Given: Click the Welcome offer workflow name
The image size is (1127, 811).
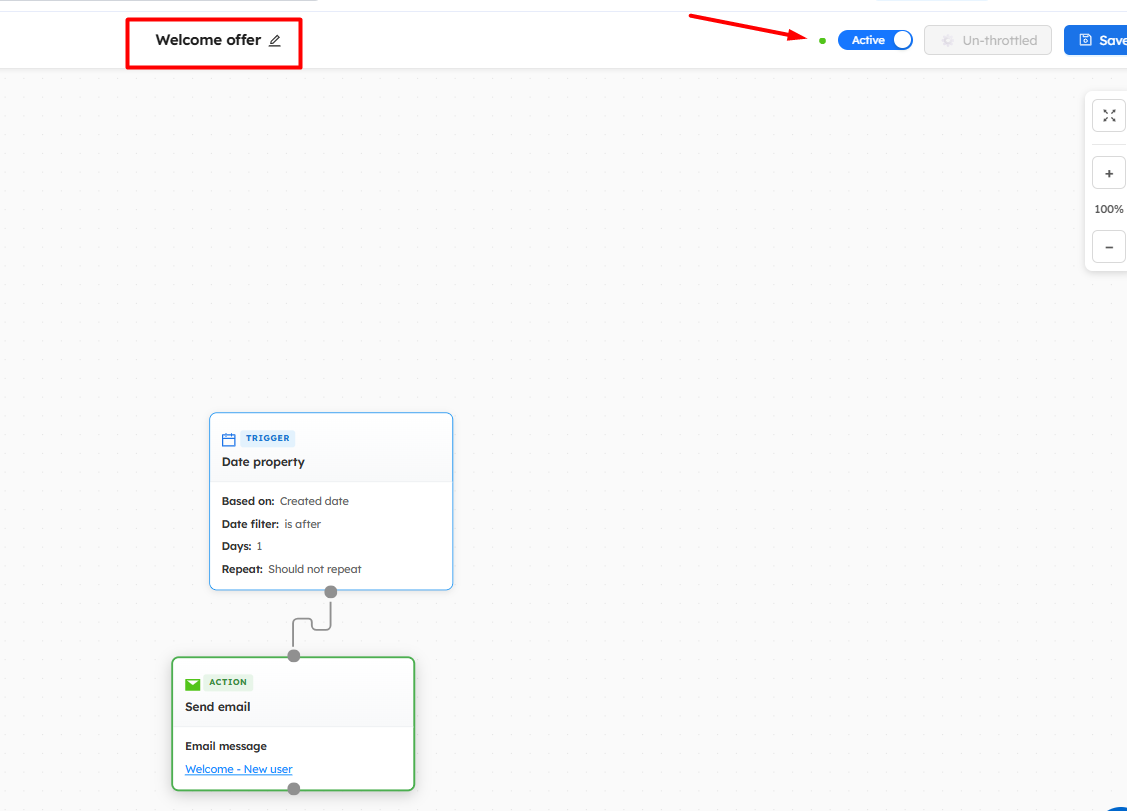Looking at the screenshot, I should (208, 41).
